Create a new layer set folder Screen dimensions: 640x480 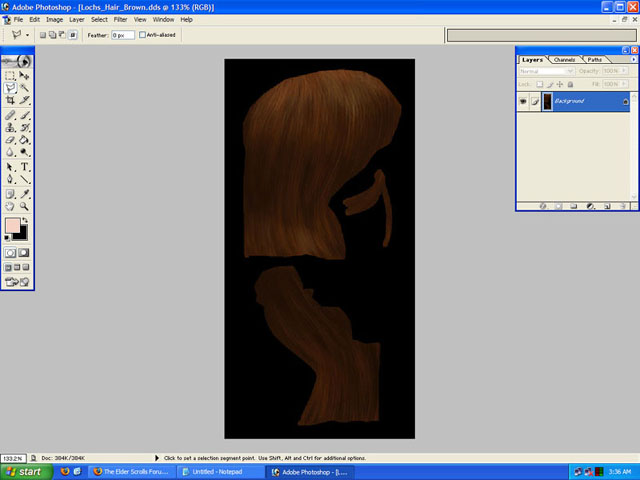573,206
